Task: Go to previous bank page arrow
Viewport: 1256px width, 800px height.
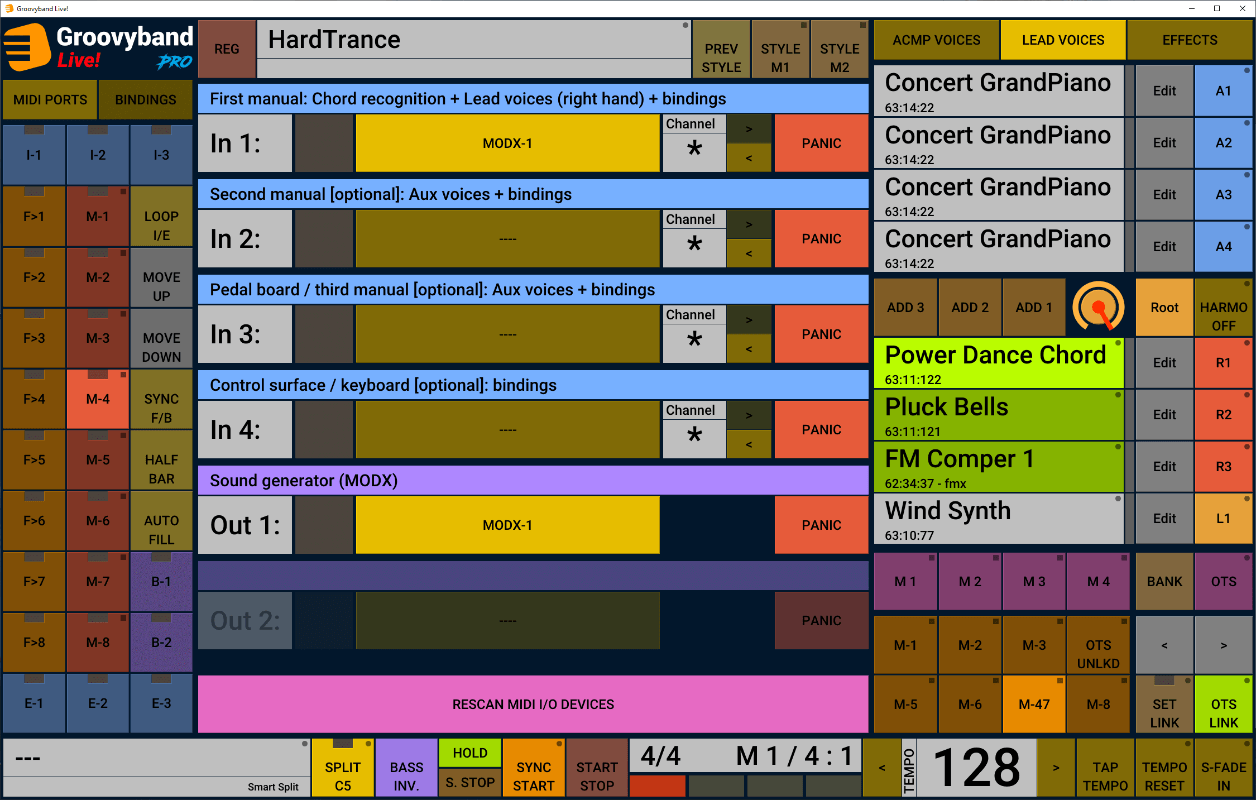Action: 1164,646
